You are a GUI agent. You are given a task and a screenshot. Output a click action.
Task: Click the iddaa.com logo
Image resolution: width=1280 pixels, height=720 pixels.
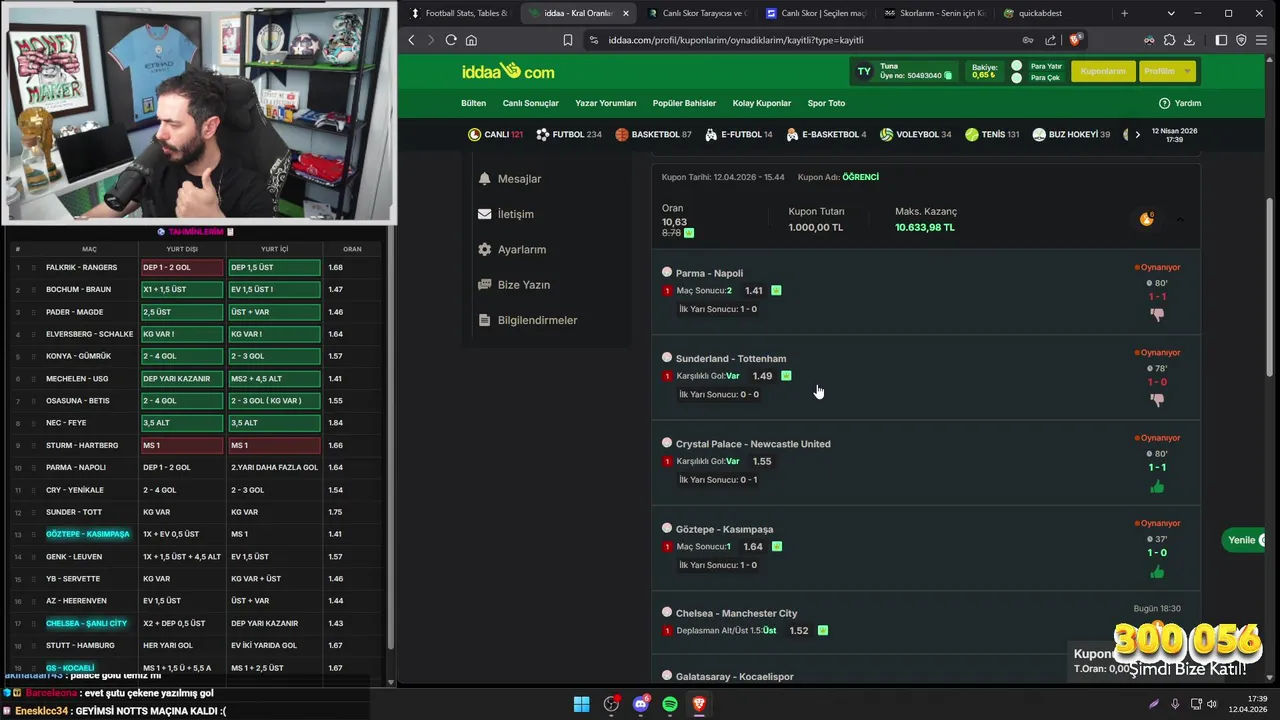coord(508,71)
